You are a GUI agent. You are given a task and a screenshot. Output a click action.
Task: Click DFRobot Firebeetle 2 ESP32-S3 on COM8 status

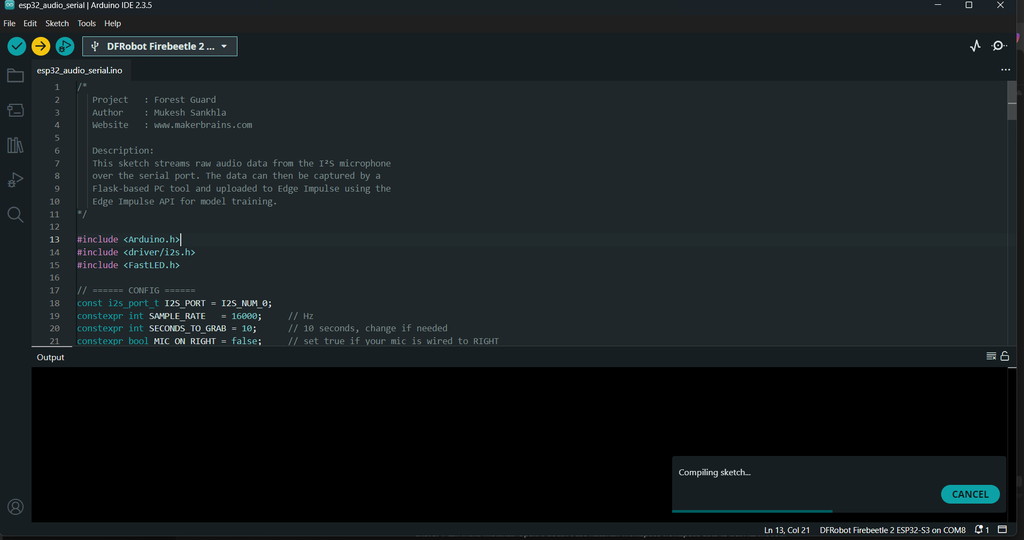[892, 530]
